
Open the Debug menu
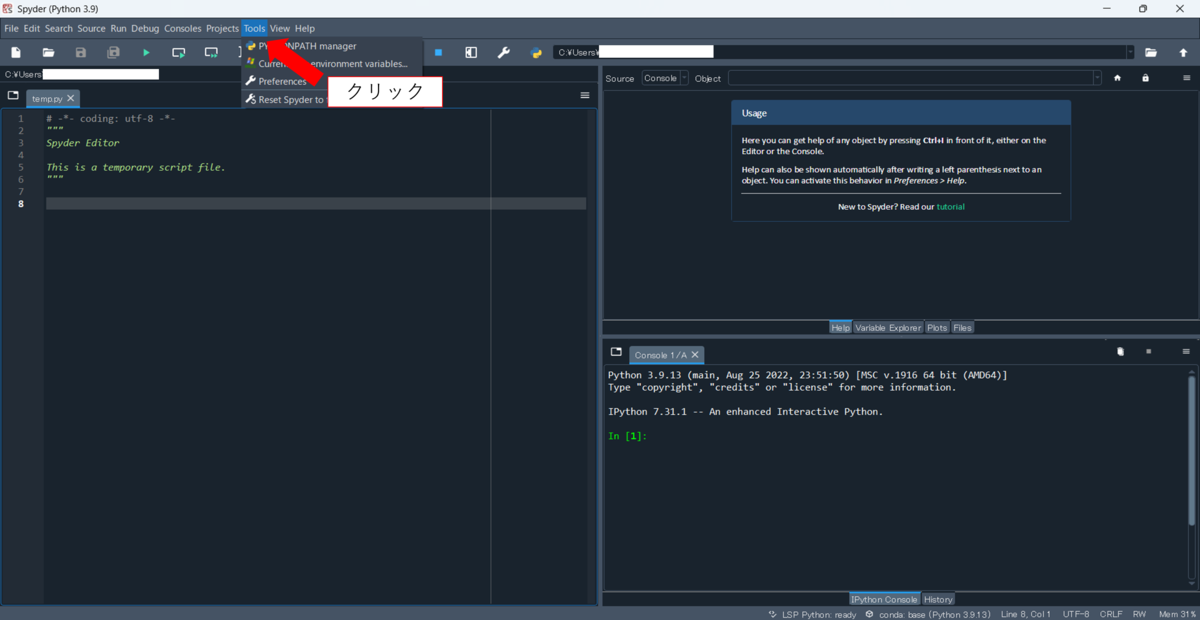(145, 29)
